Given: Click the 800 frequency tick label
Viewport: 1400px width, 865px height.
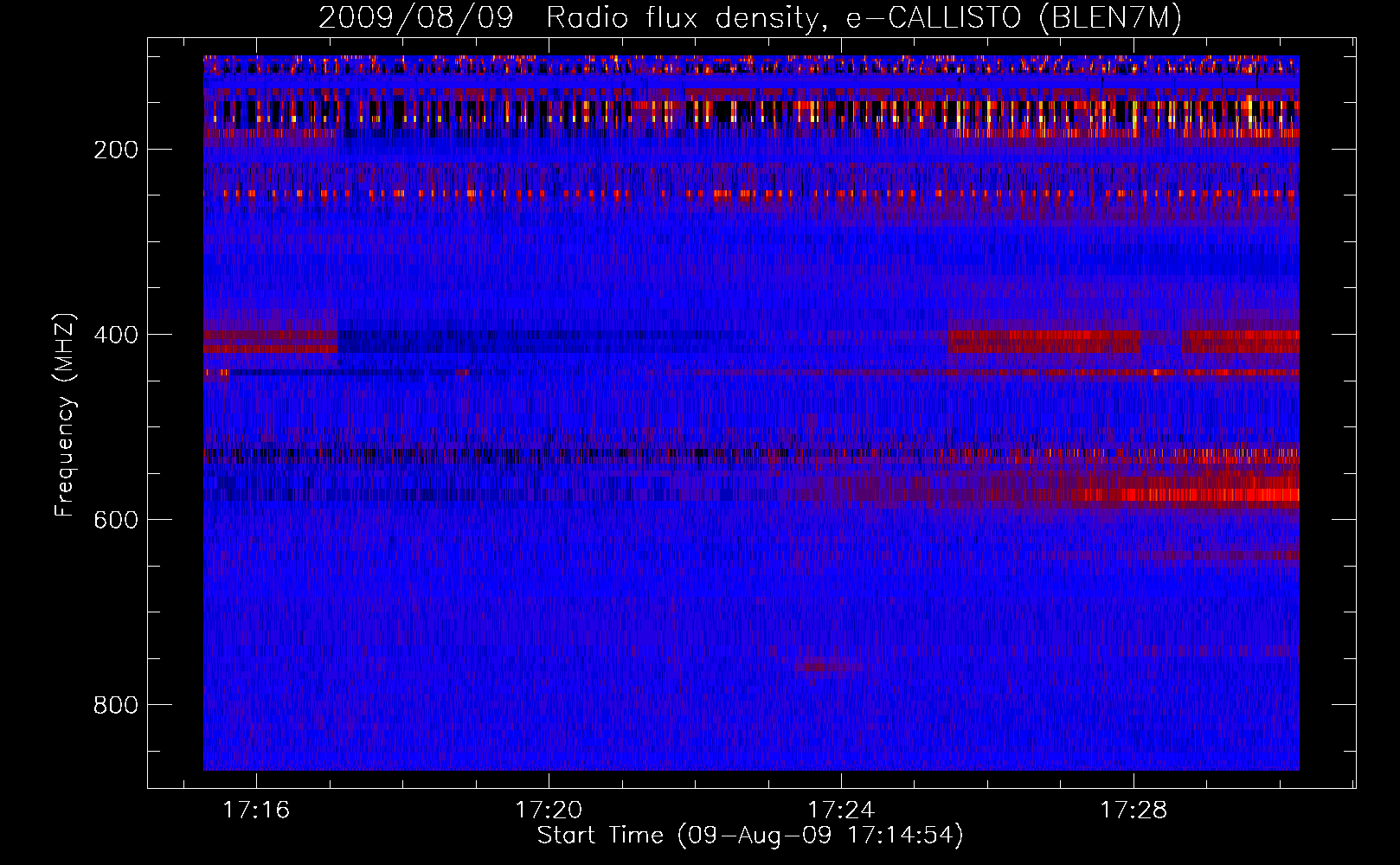Looking at the screenshot, I should click(116, 705).
